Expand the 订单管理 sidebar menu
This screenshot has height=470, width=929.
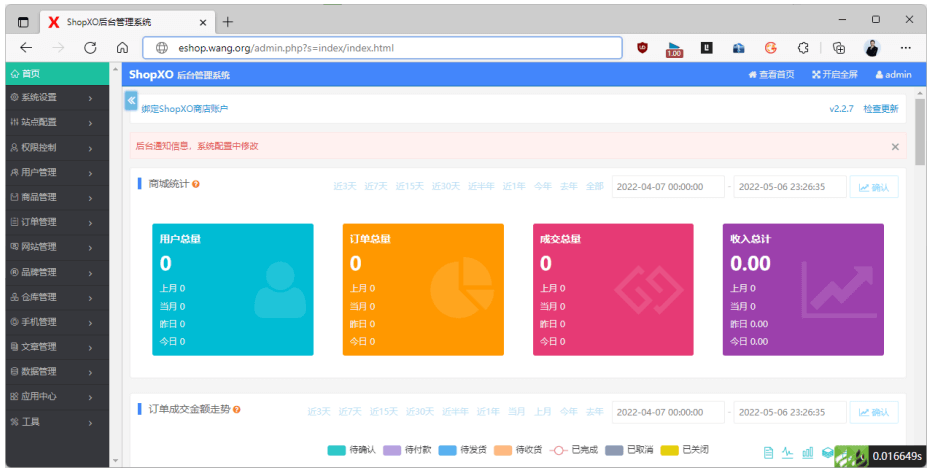tap(57, 222)
